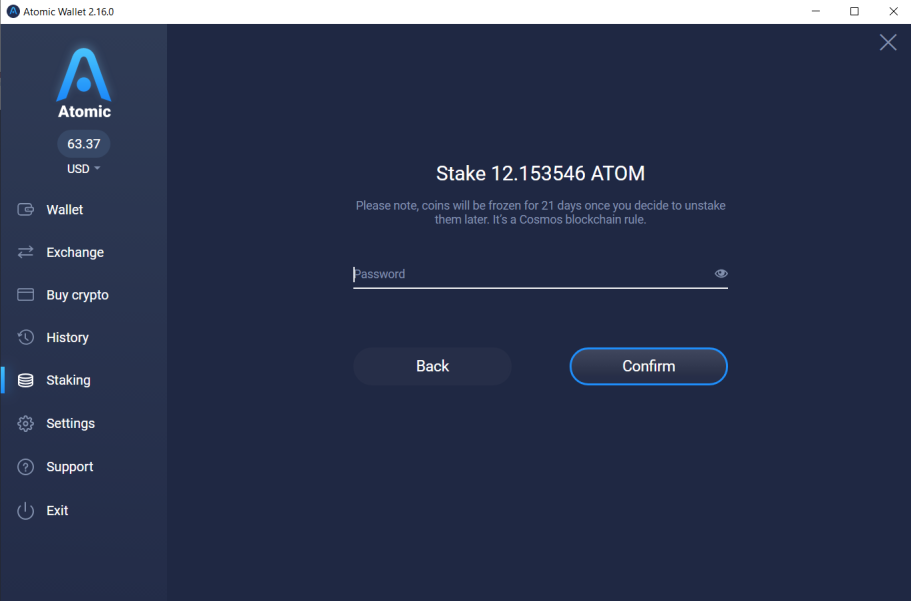Click the Atomic logo in the sidebar
Screen dimensions: 911x601
click(84, 83)
